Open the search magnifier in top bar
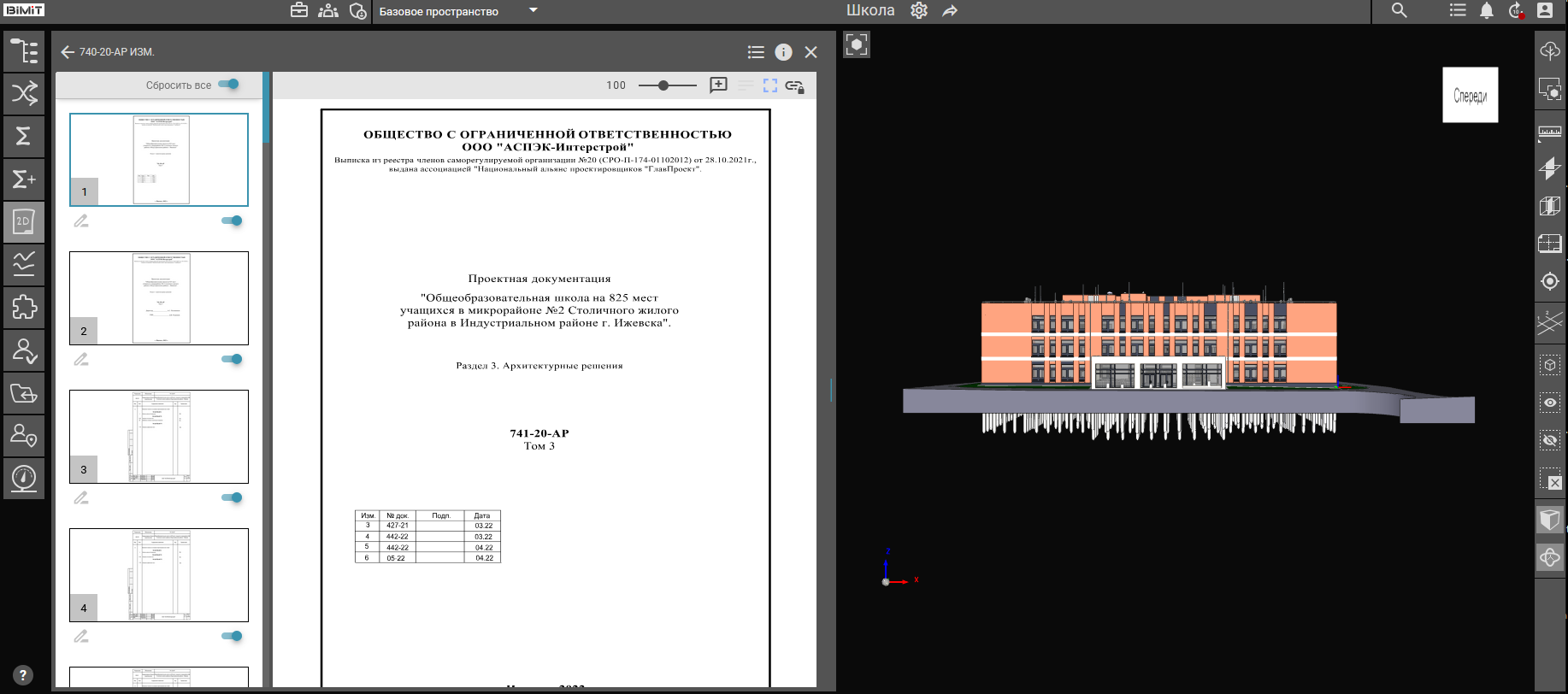The image size is (1568, 694). tap(1400, 10)
